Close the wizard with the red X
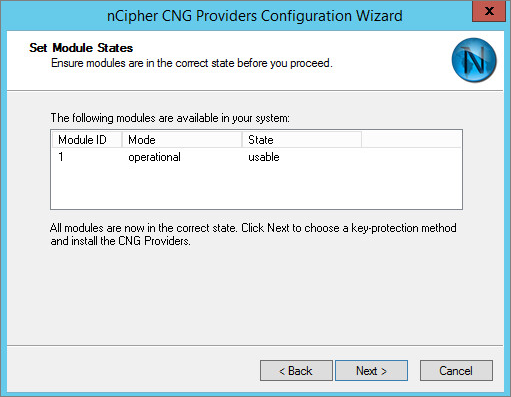The height and width of the screenshot is (397, 511). (x=489, y=11)
